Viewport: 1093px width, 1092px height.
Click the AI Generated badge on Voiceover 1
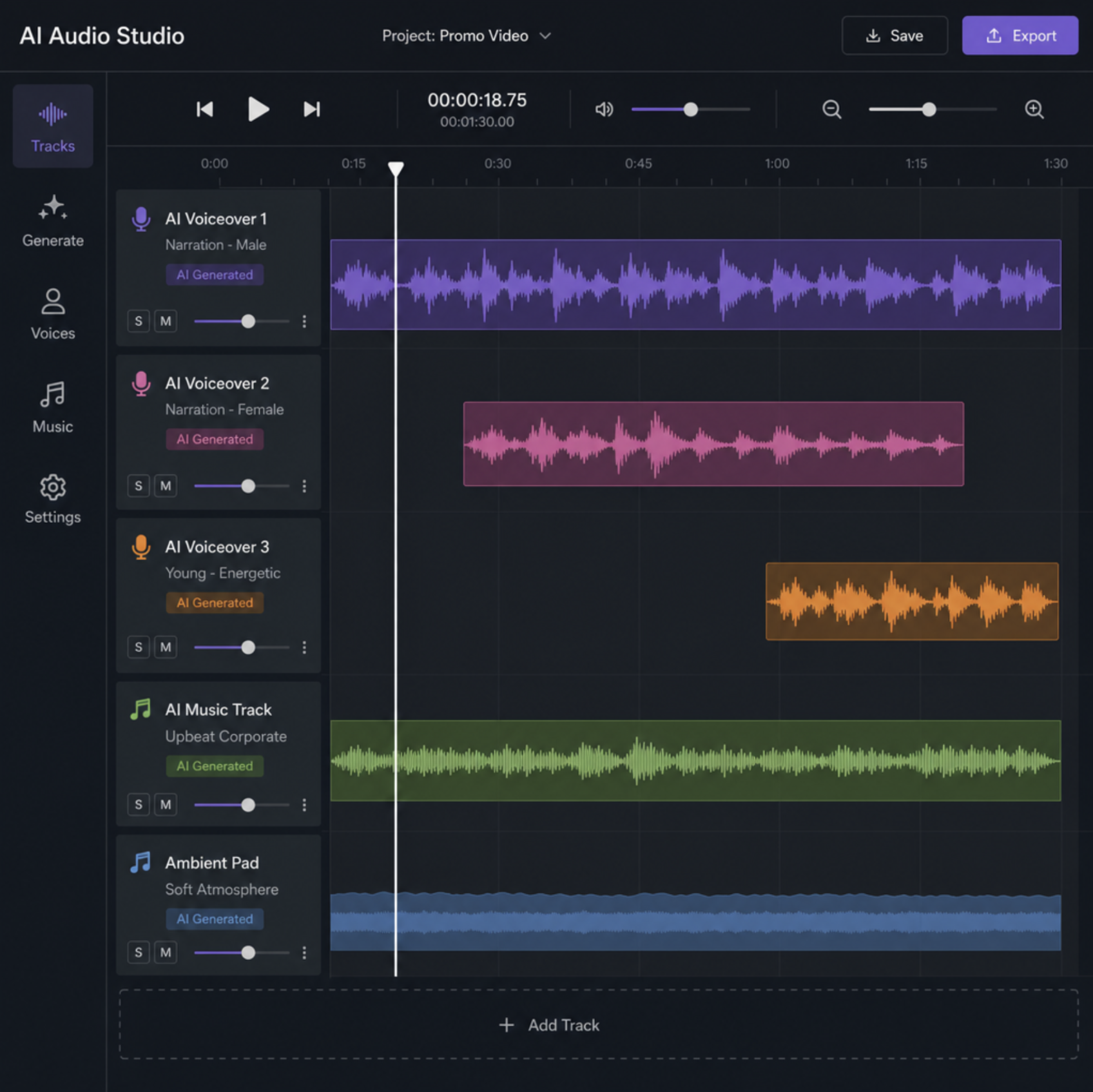click(x=215, y=275)
